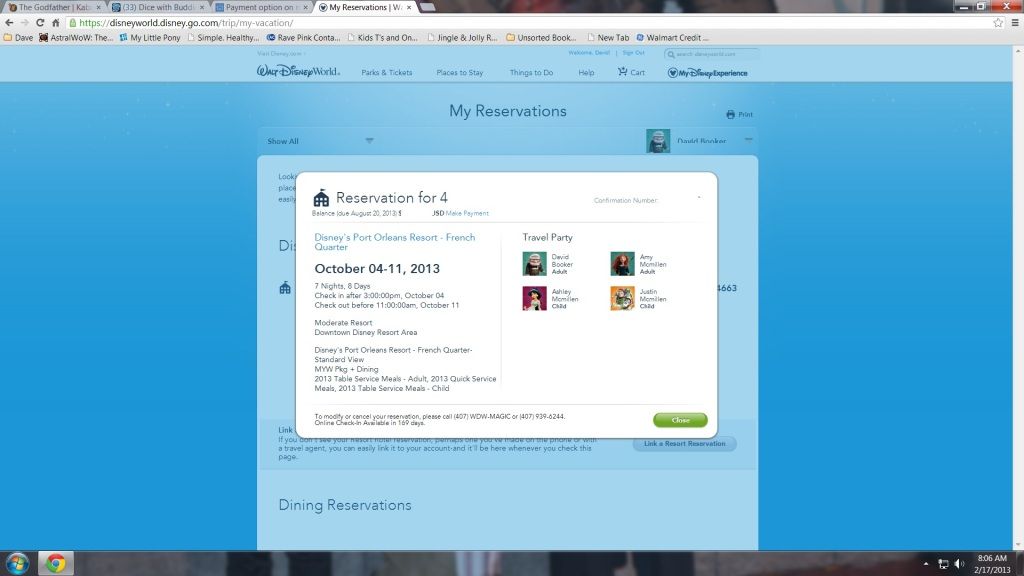
Task: Click the address bar URL field
Action: point(529,23)
